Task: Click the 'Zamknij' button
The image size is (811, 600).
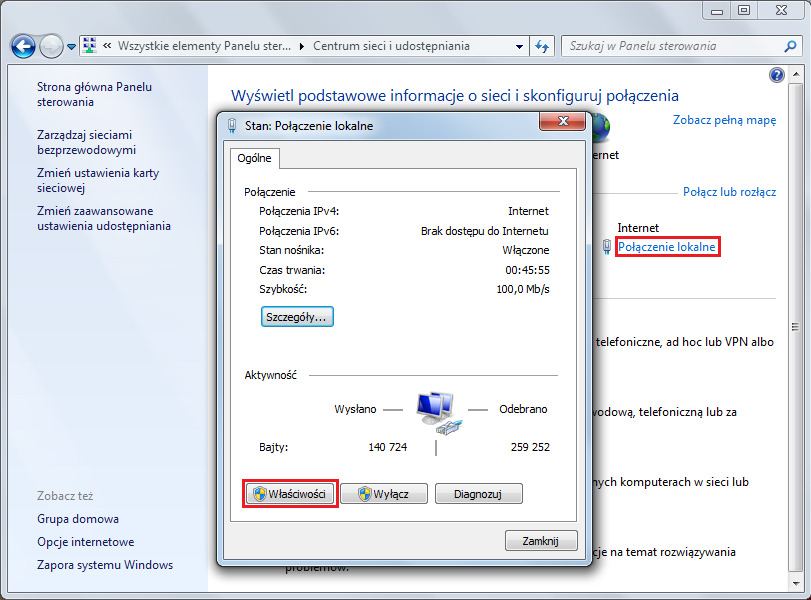Action: 540,541
